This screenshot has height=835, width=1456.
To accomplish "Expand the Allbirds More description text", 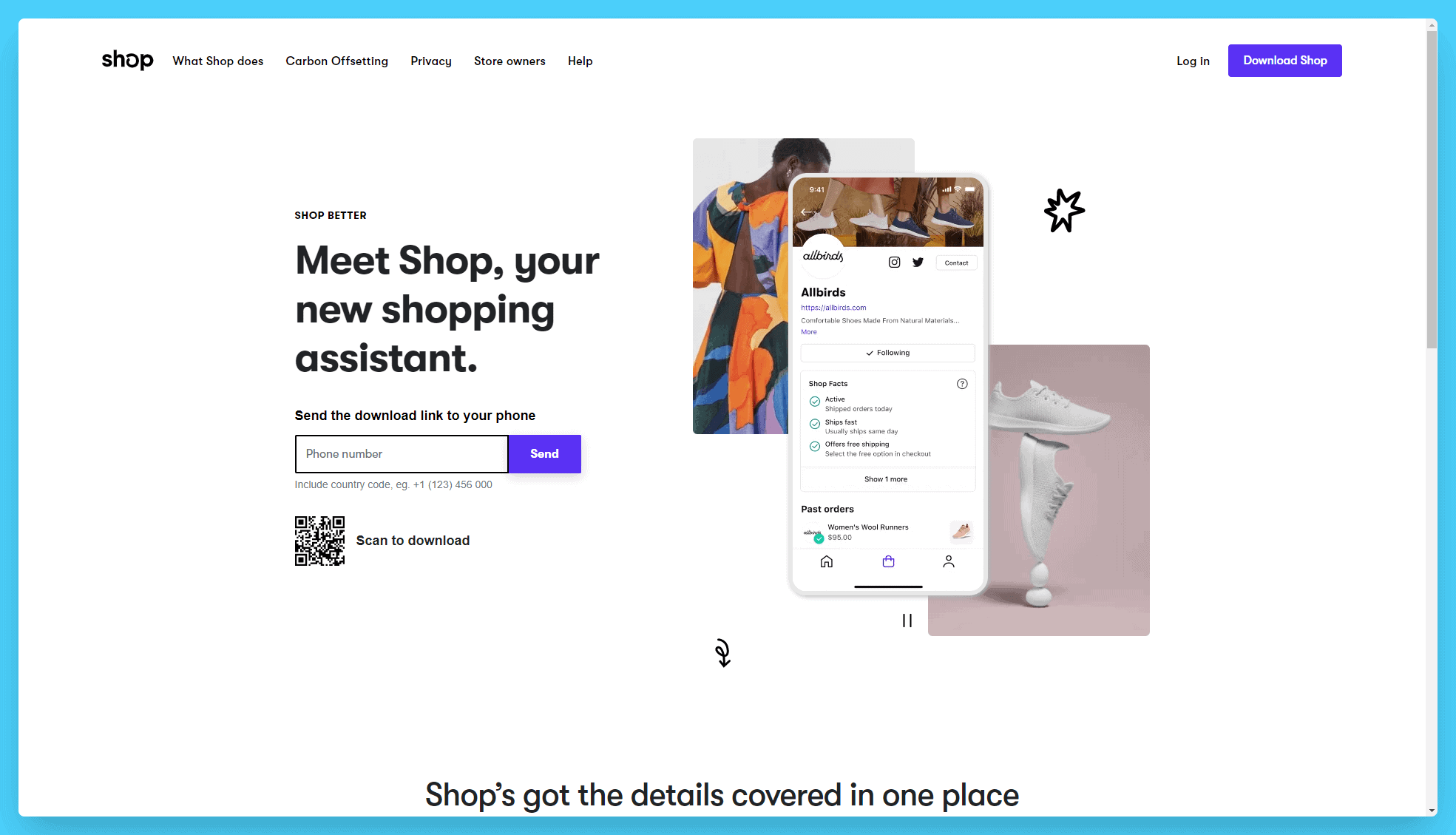I will [x=809, y=331].
